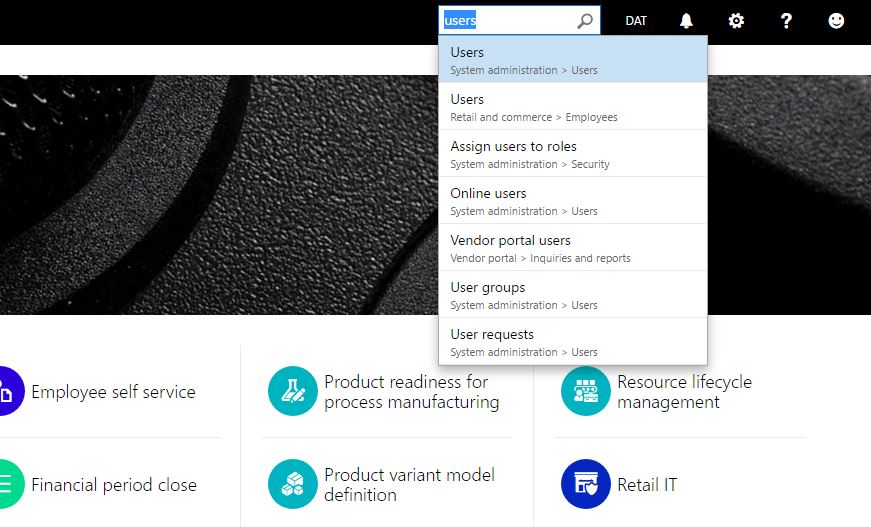
Task: Open the notifications bell
Action: point(686,21)
